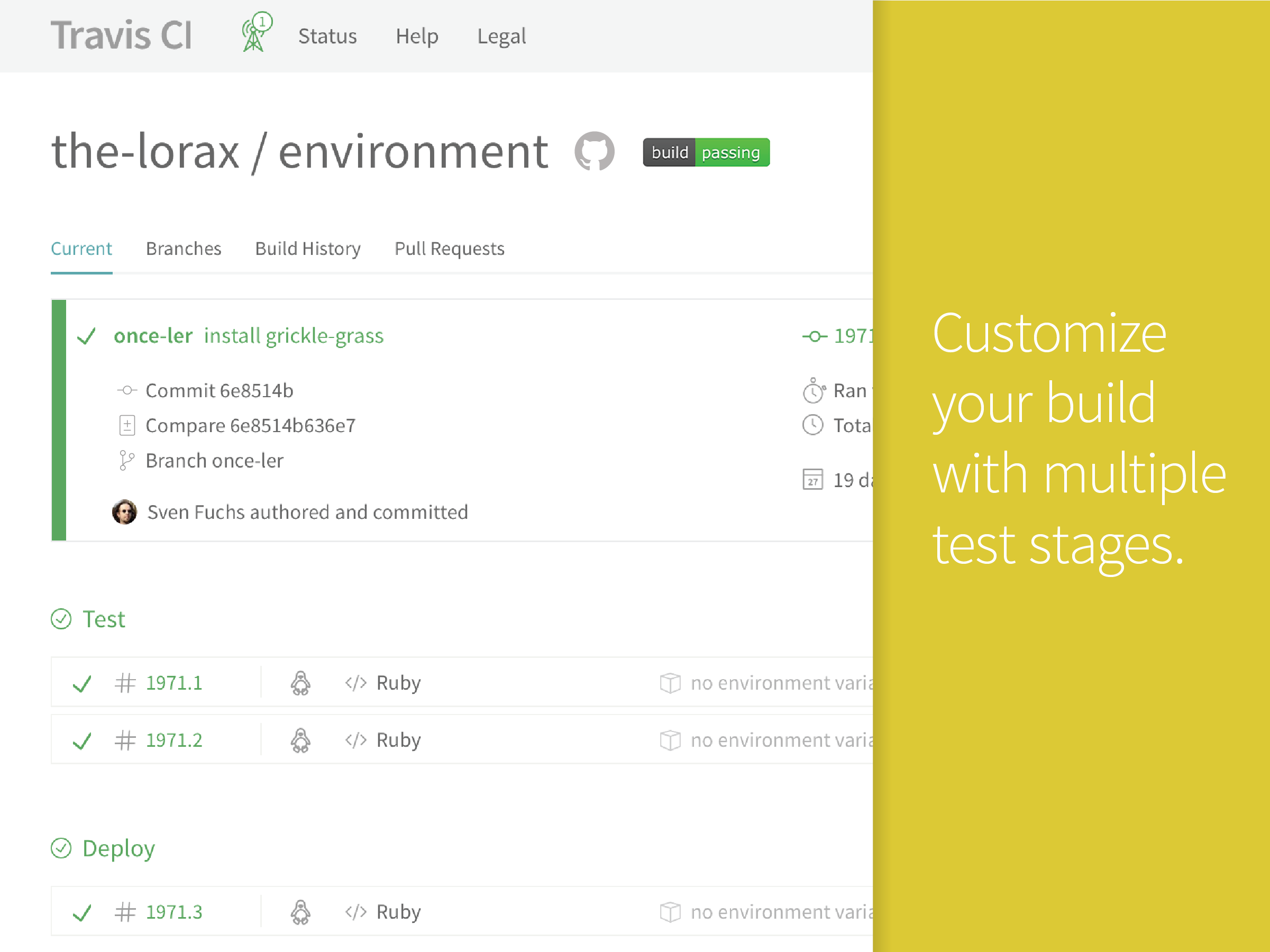
Task: Click Sven Fuchs avatar thumbnail
Action: click(x=125, y=511)
